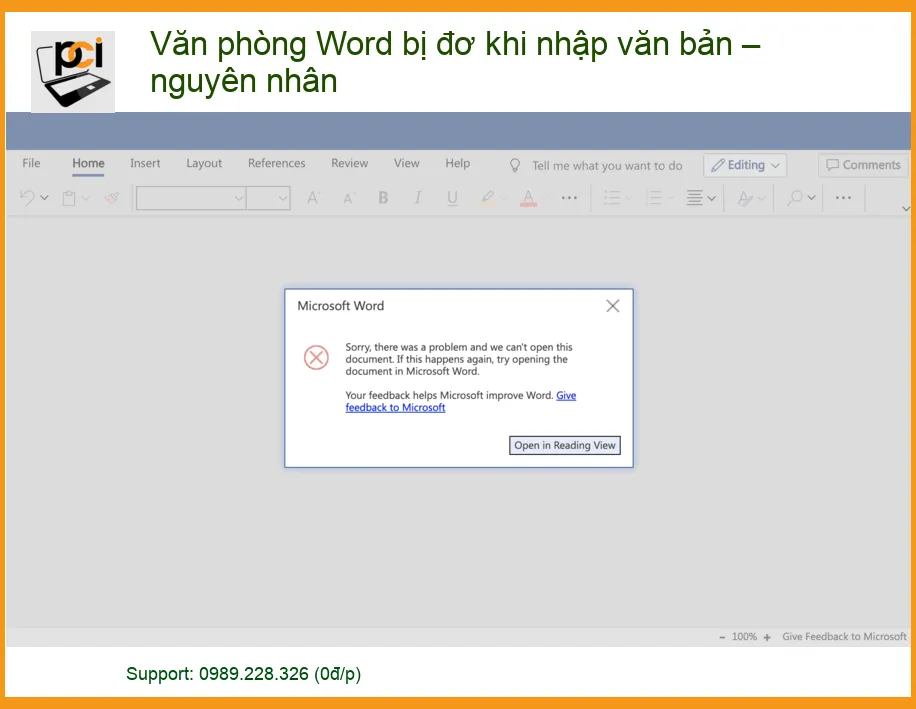Image resolution: width=916 pixels, height=709 pixels.
Task: Select the Home ribbon tab
Action: 88,164
